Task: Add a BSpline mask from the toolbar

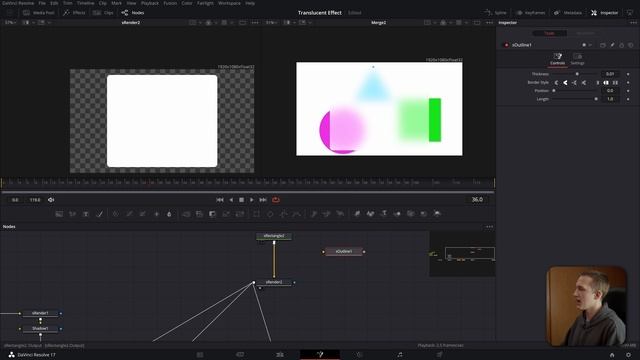Action: click(x=297, y=214)
